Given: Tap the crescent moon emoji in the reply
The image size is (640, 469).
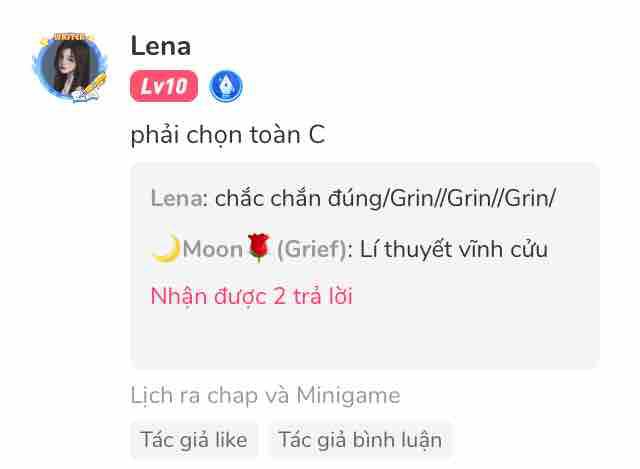Looking at the screenshot, I should coord(166,248).
